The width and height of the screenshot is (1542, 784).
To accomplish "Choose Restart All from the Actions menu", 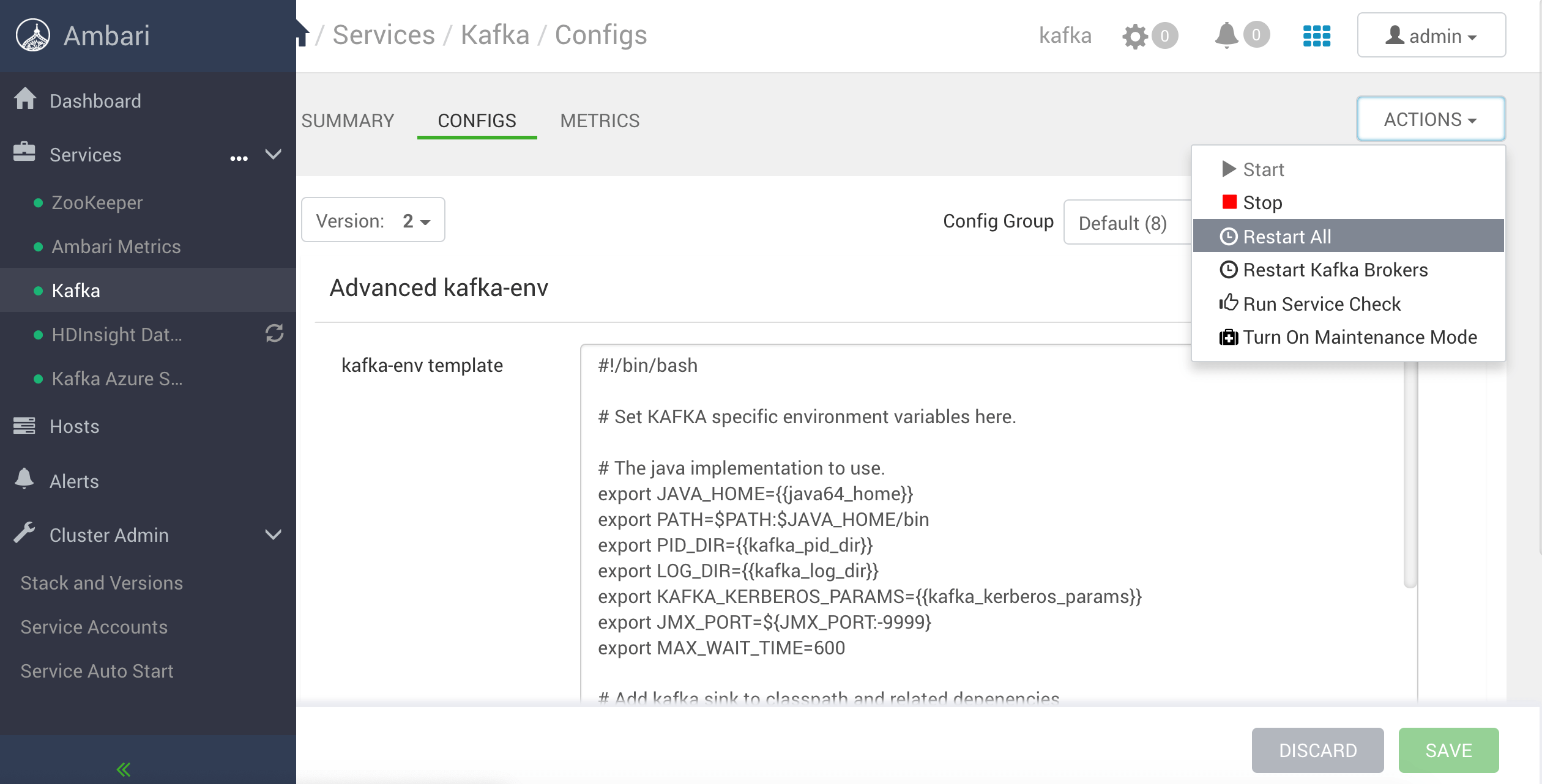I will (1349, 236).
